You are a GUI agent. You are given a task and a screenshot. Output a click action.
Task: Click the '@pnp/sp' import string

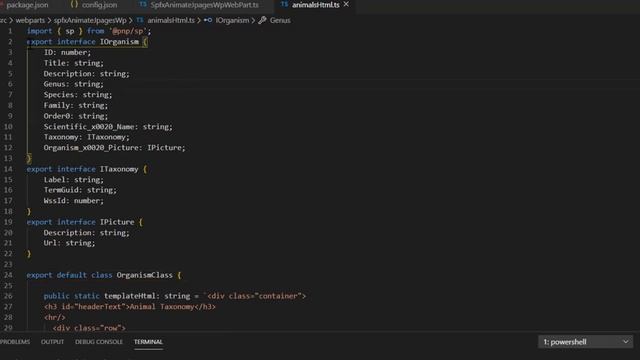click(127, 31)
